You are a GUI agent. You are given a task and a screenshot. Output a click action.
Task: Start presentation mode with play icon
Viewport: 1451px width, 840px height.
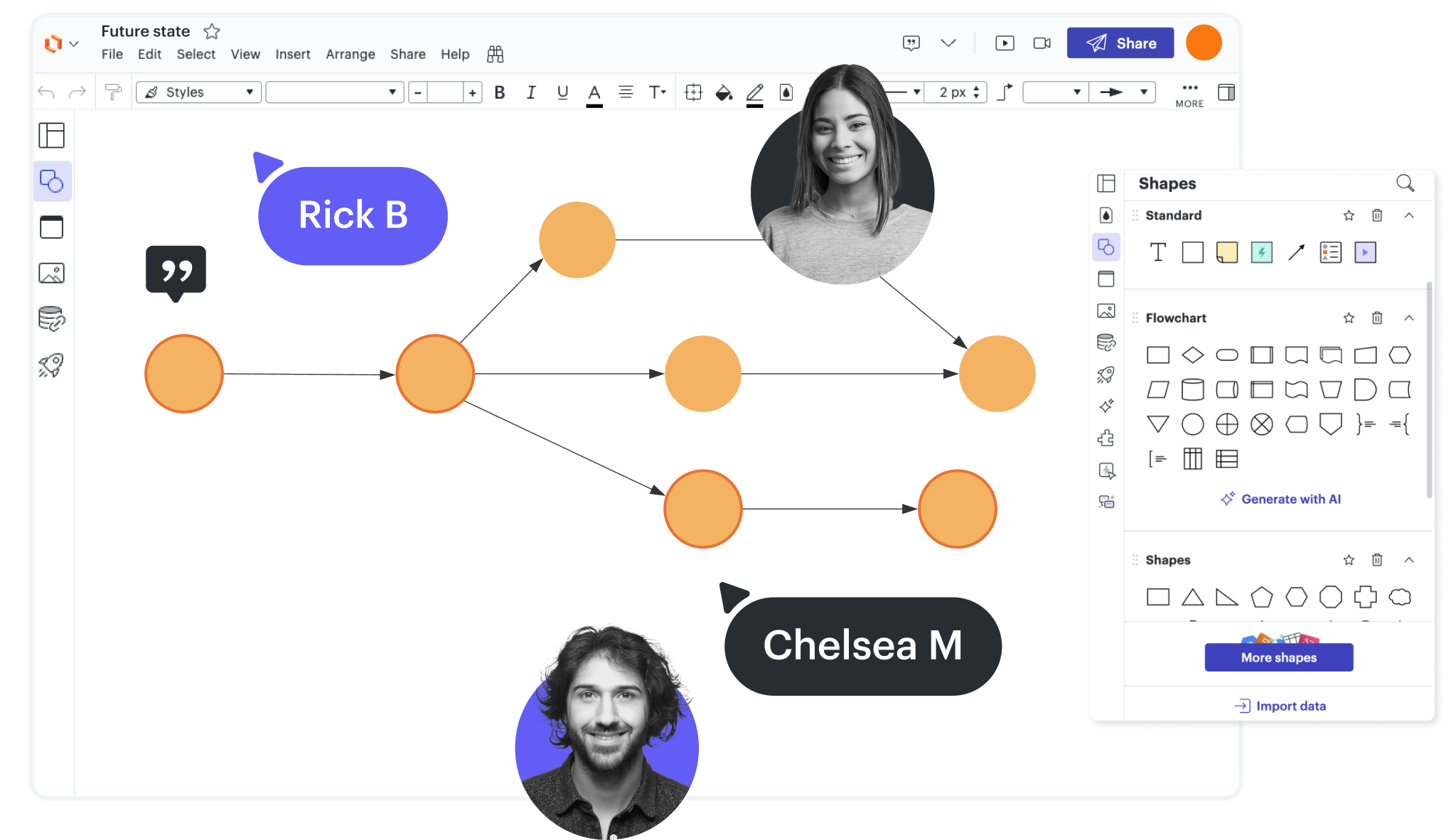1005,43
